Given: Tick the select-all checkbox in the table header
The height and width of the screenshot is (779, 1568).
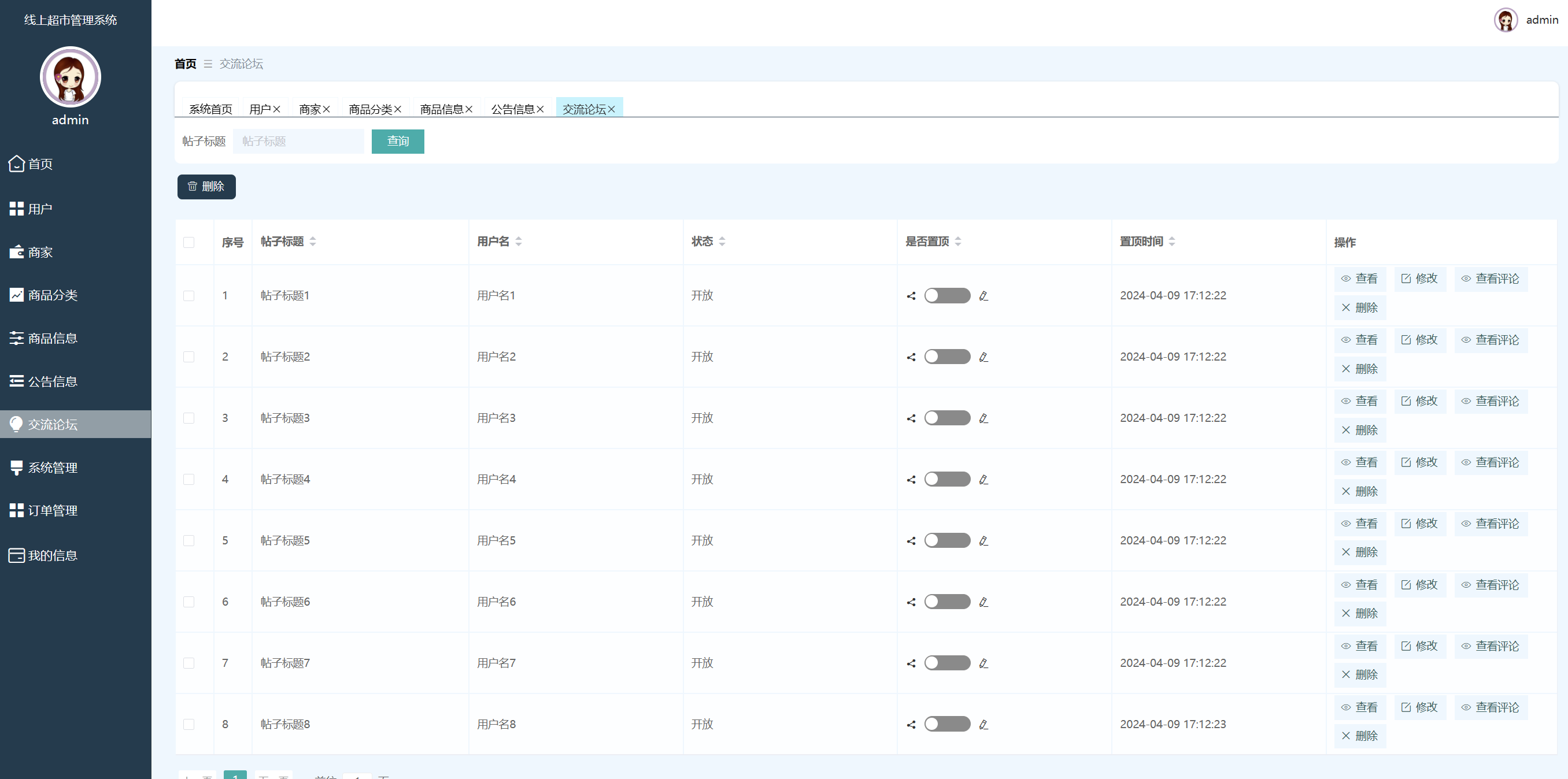Looking at the screenshot, I should [x=188, y=242].
